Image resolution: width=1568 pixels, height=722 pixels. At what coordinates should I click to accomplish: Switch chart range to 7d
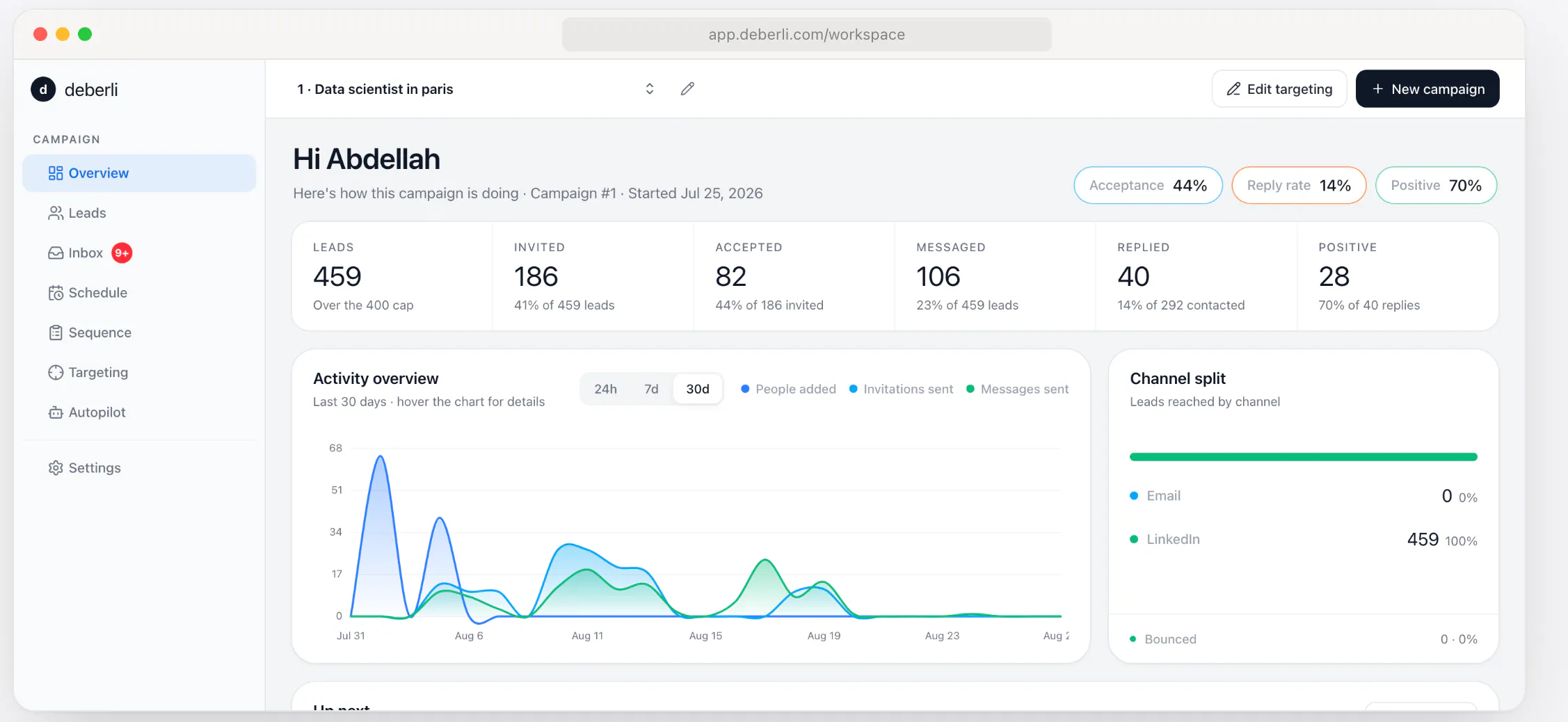point(651,389)
